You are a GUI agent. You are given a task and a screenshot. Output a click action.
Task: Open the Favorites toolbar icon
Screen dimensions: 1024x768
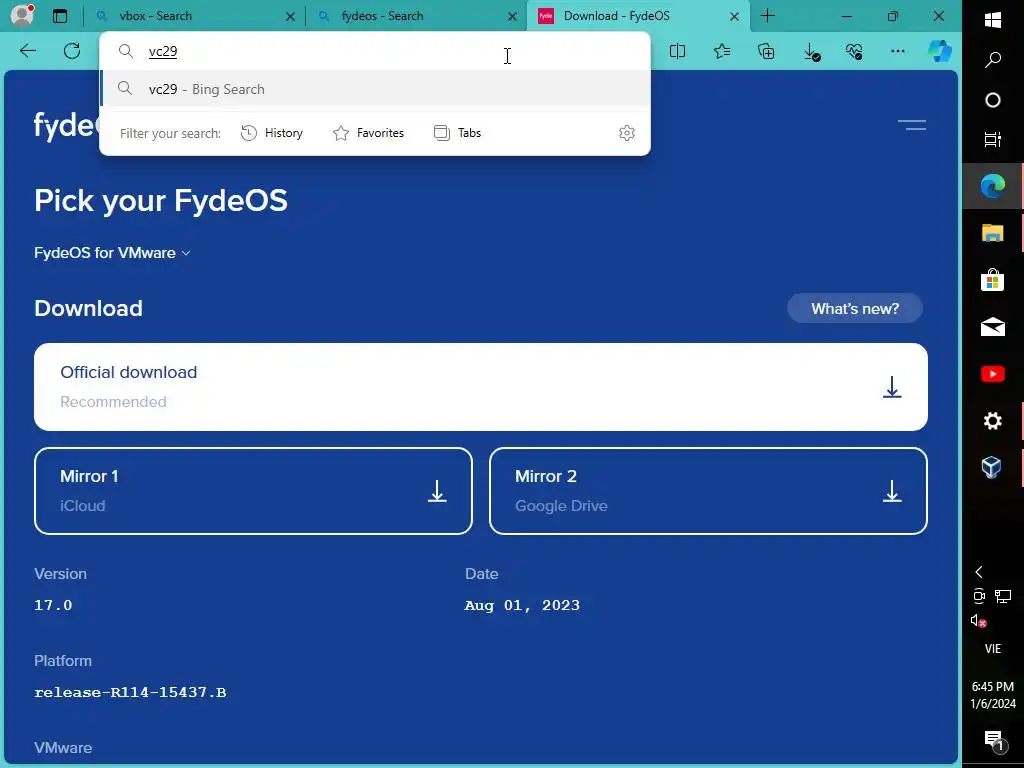click(722, 51)
